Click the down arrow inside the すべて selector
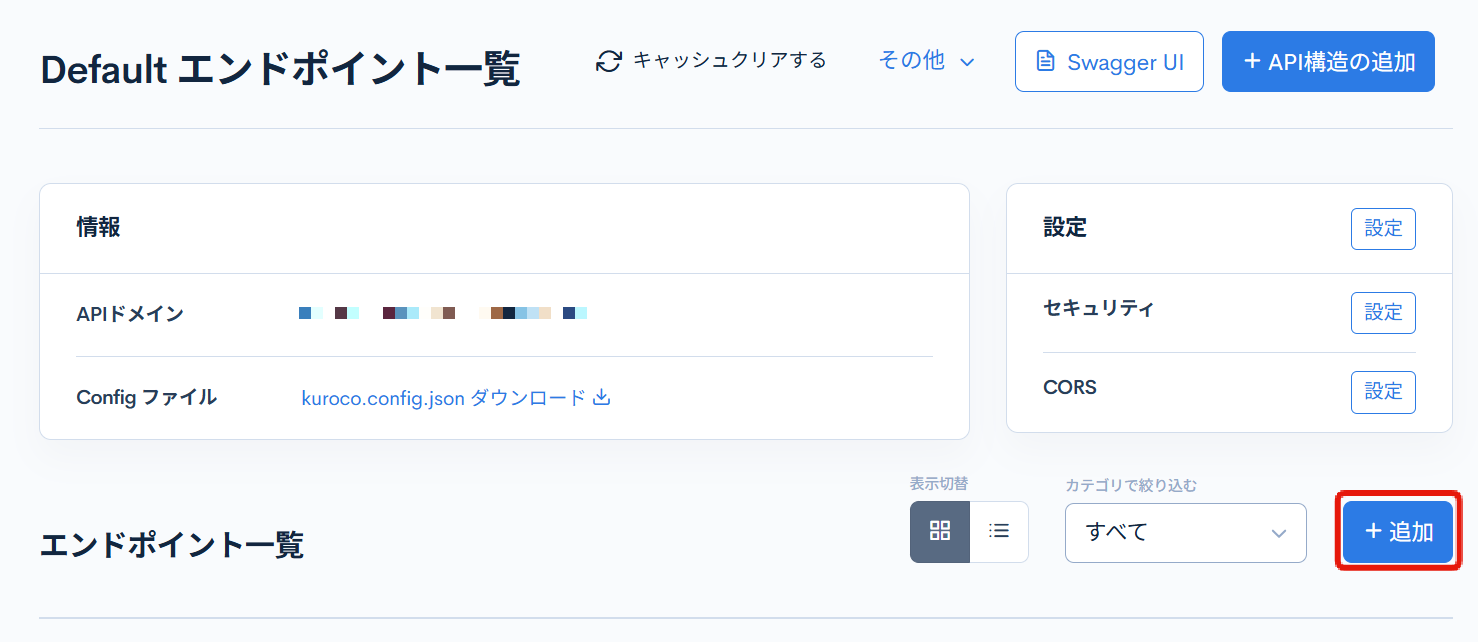Screen dimensions: 1478x642 tap(1279, 533)
